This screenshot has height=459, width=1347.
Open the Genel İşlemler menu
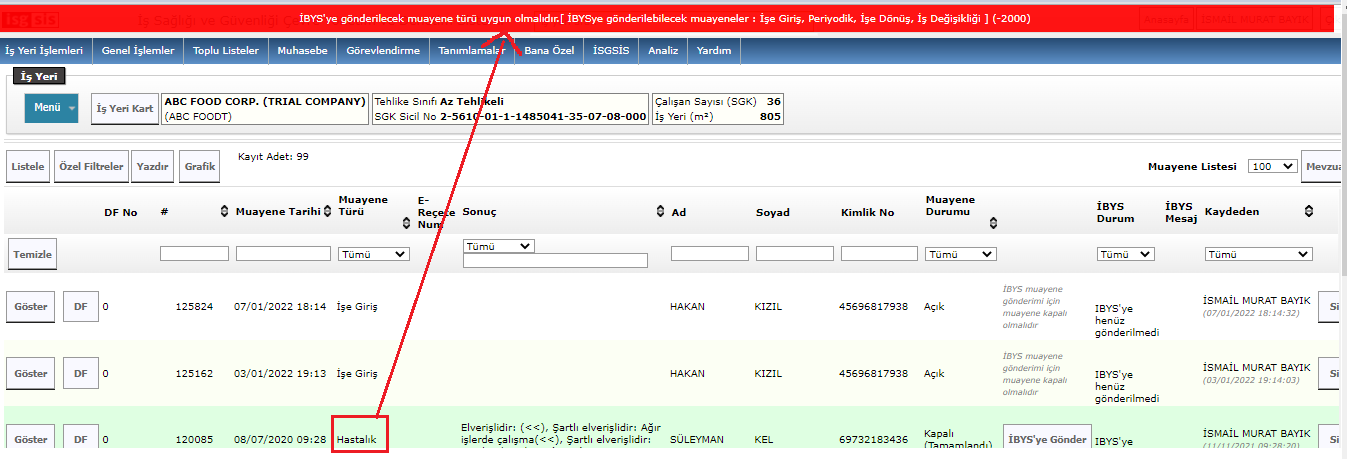pyautogui.click(x=138, y=51)
